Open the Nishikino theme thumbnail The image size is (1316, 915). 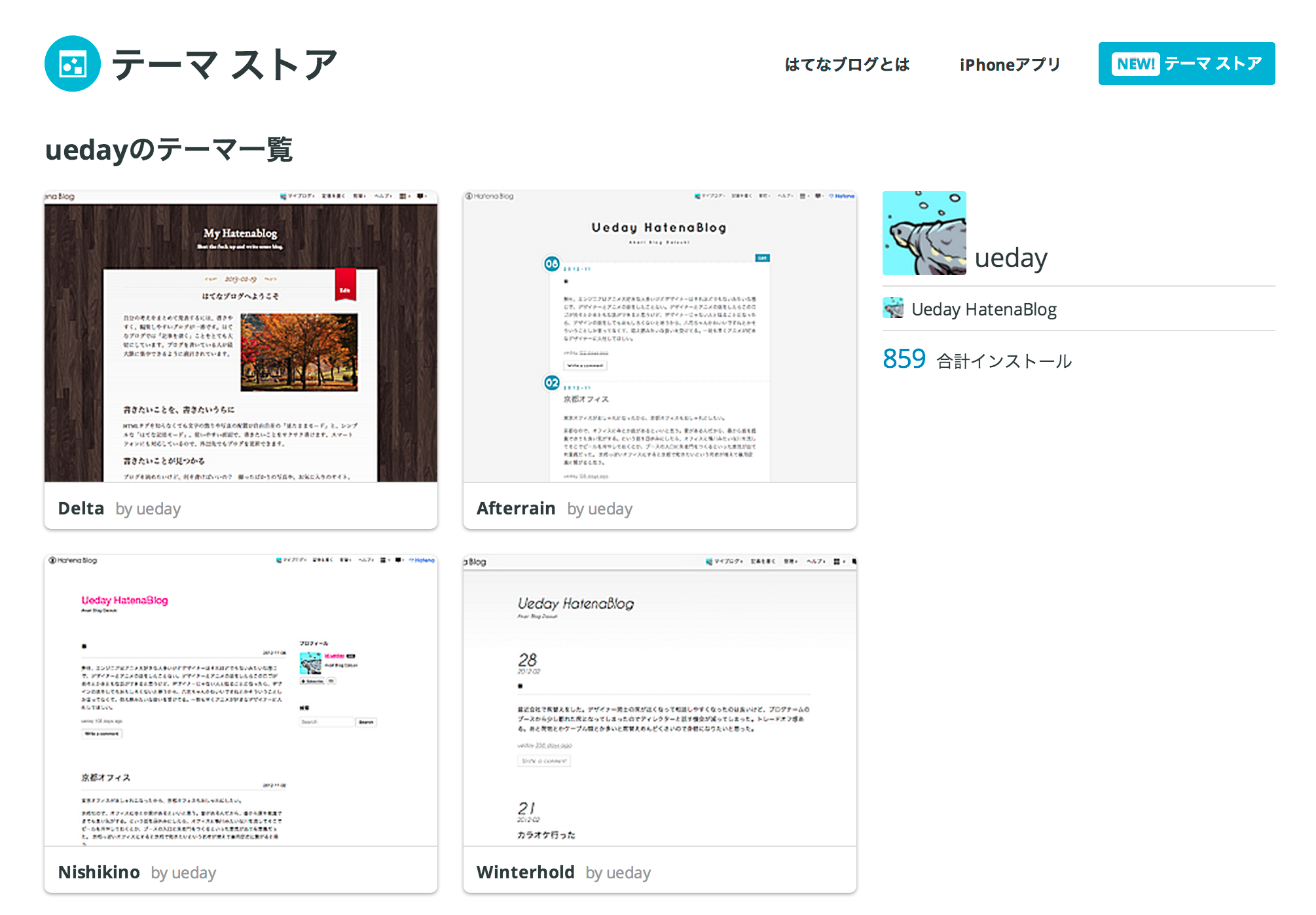[241, 700]
